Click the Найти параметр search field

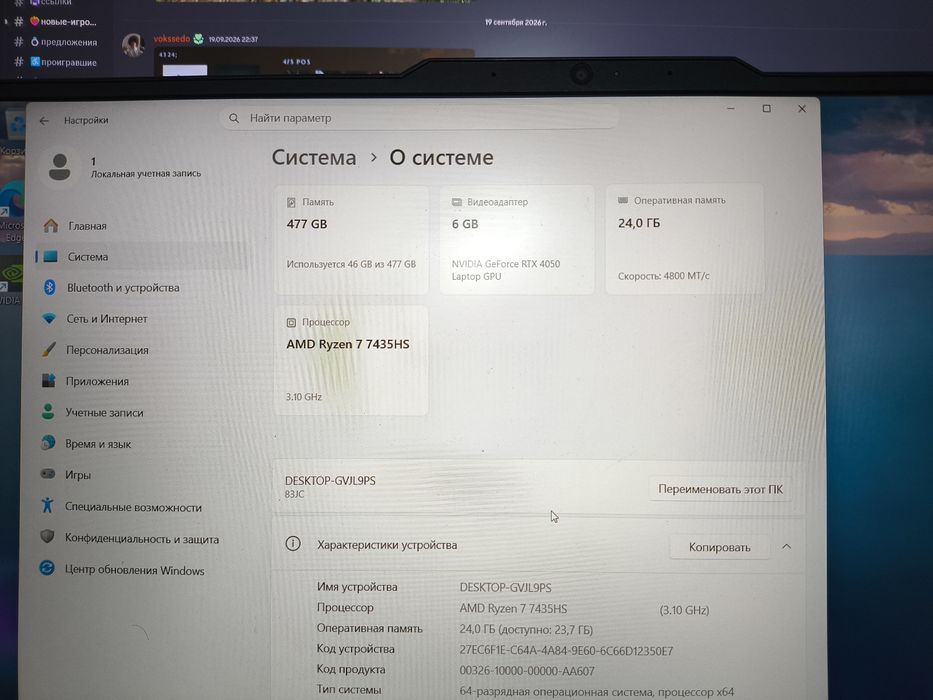pyautogui.click(x=419, y=118)
